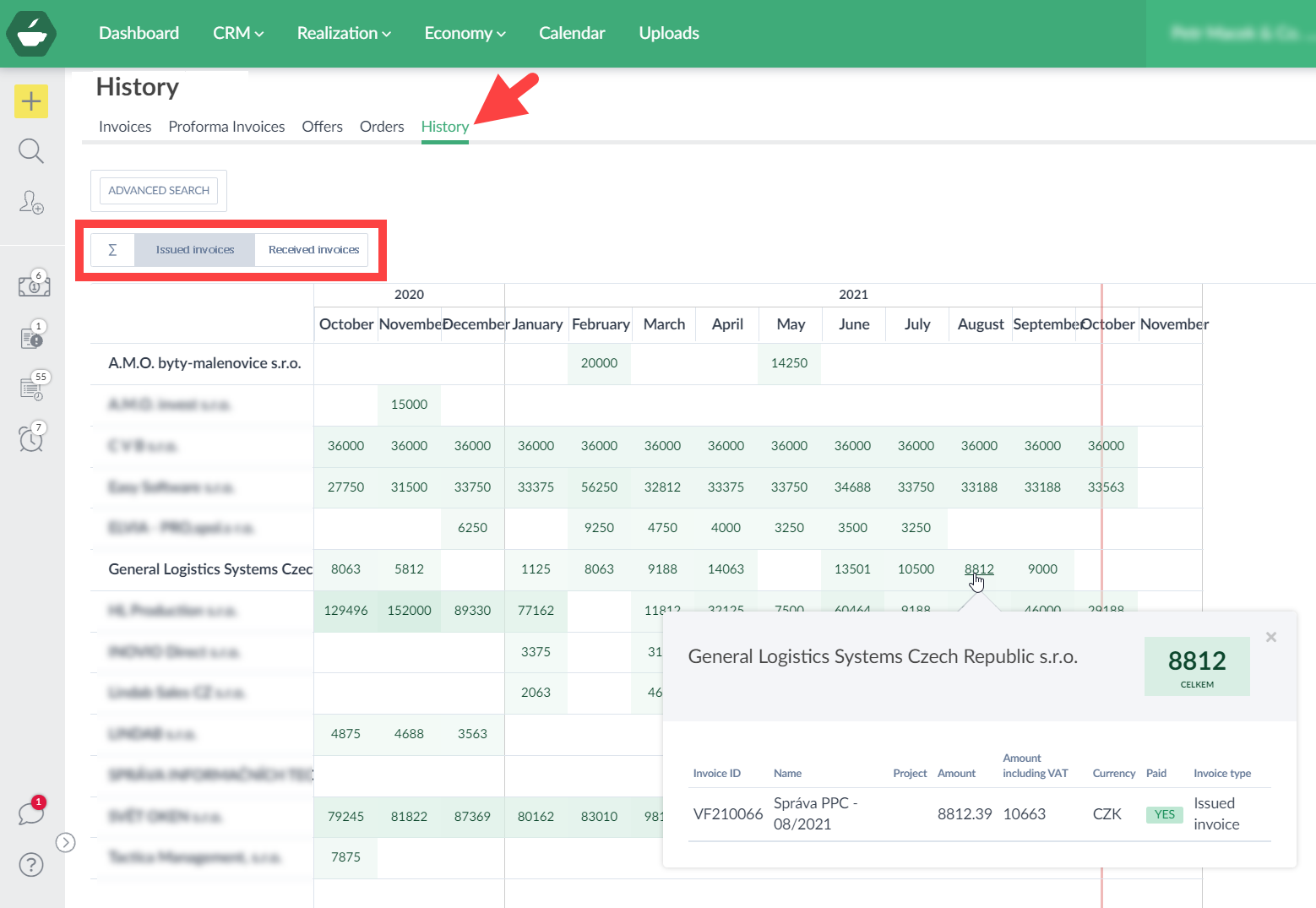Click the Správa PPC - 08/2021 invoice name
The height and width of the screenshot is (908, 1316).
click(x=816, y=814)
